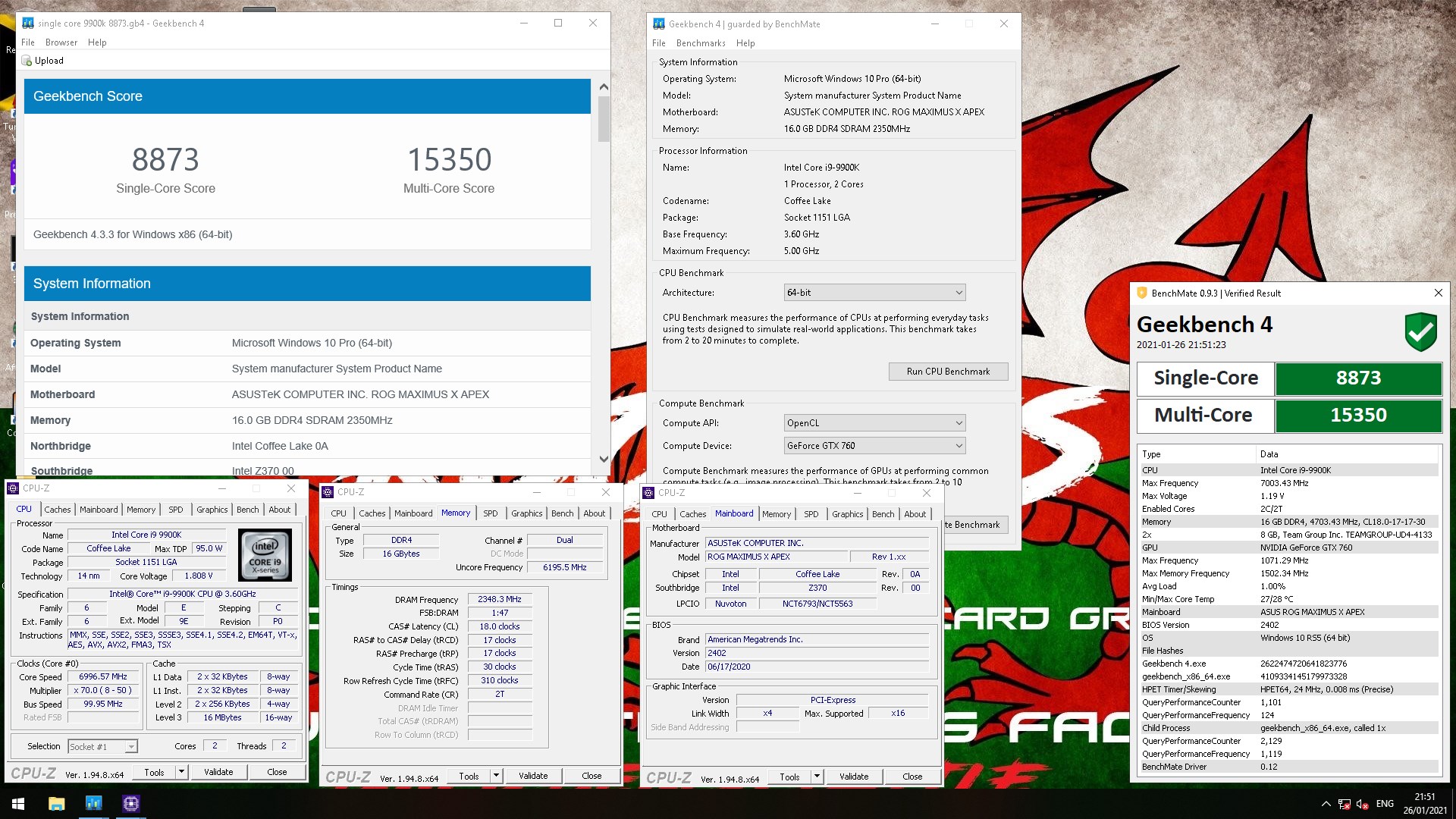Open Tools dropdown arrow in CPU-Z CPU window
The width and height of the screenshot is (1456, 819).
181,772
